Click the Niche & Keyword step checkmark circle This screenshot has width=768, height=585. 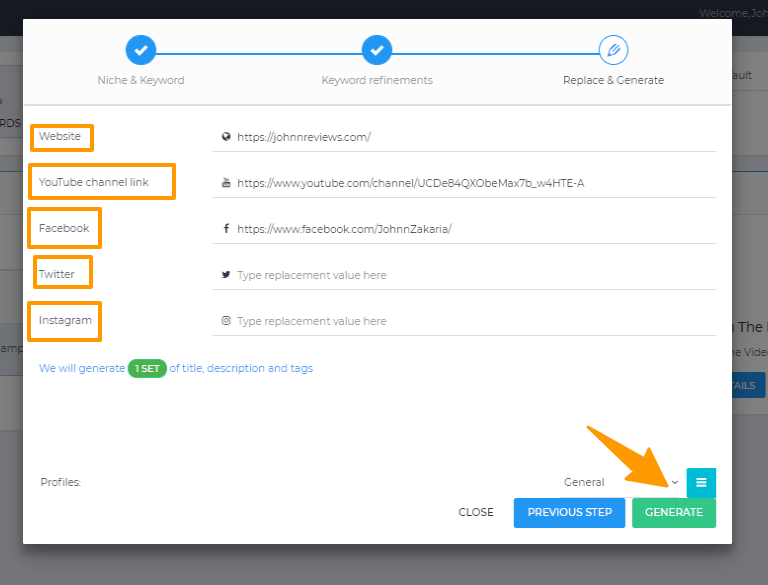(x=141, y=49)
